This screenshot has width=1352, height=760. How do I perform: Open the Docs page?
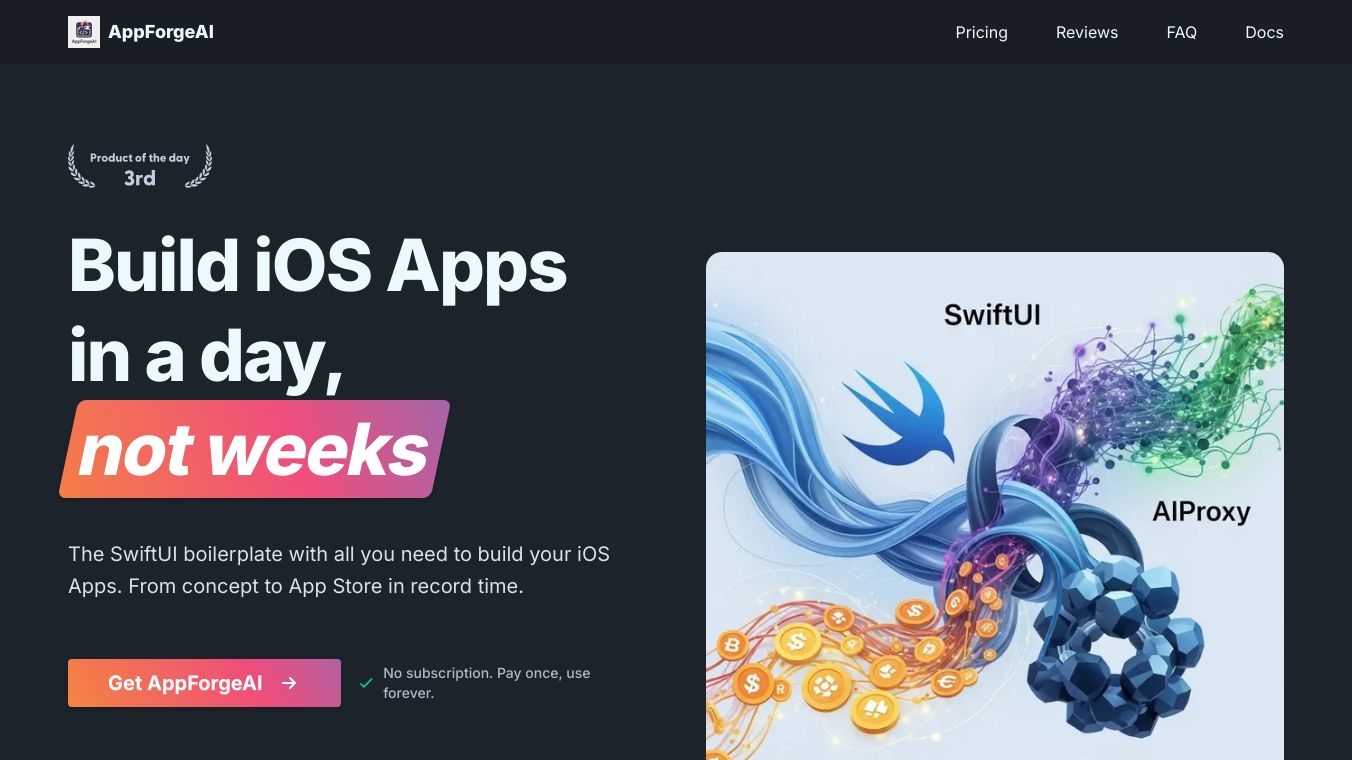(1264, 32)
